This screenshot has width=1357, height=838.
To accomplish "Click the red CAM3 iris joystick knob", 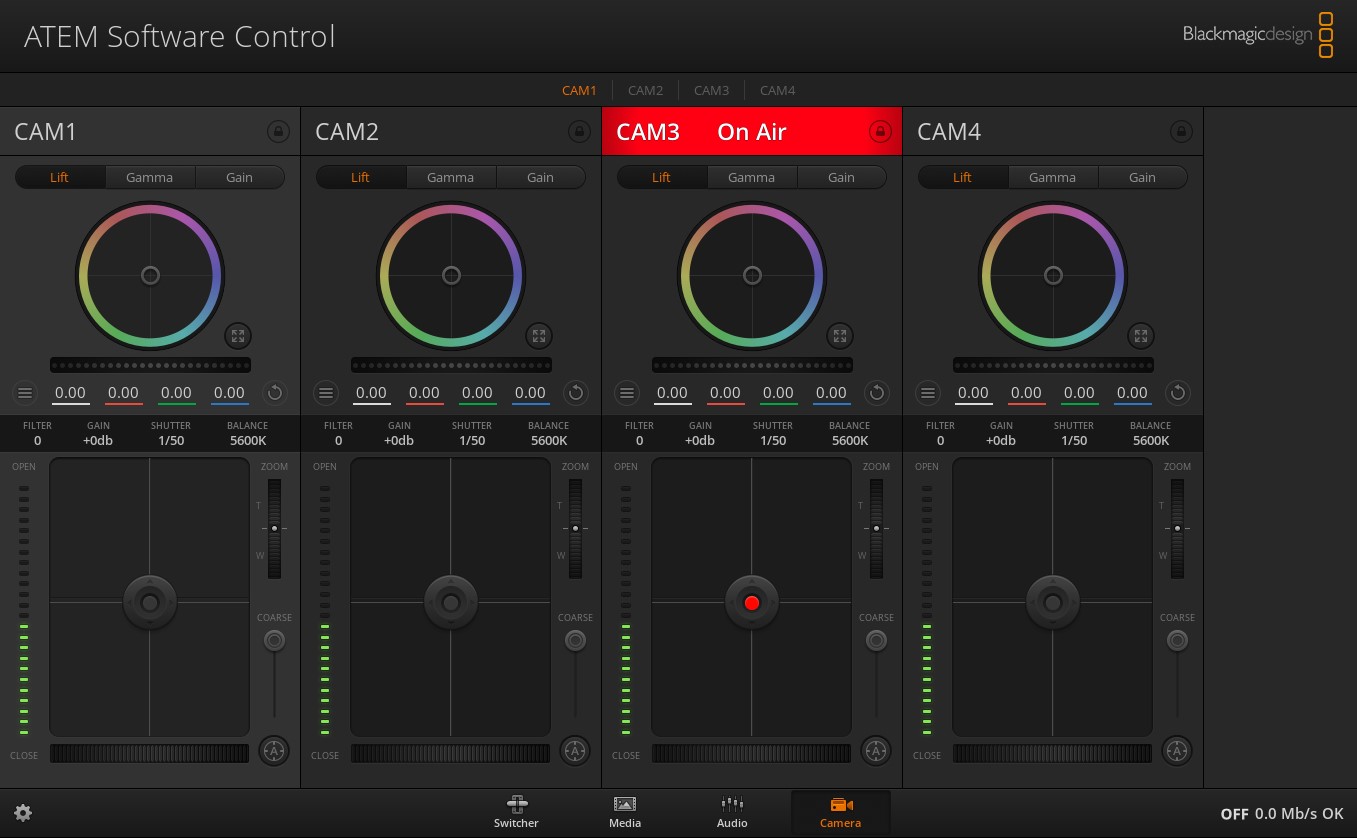I will tap(752, 602).
